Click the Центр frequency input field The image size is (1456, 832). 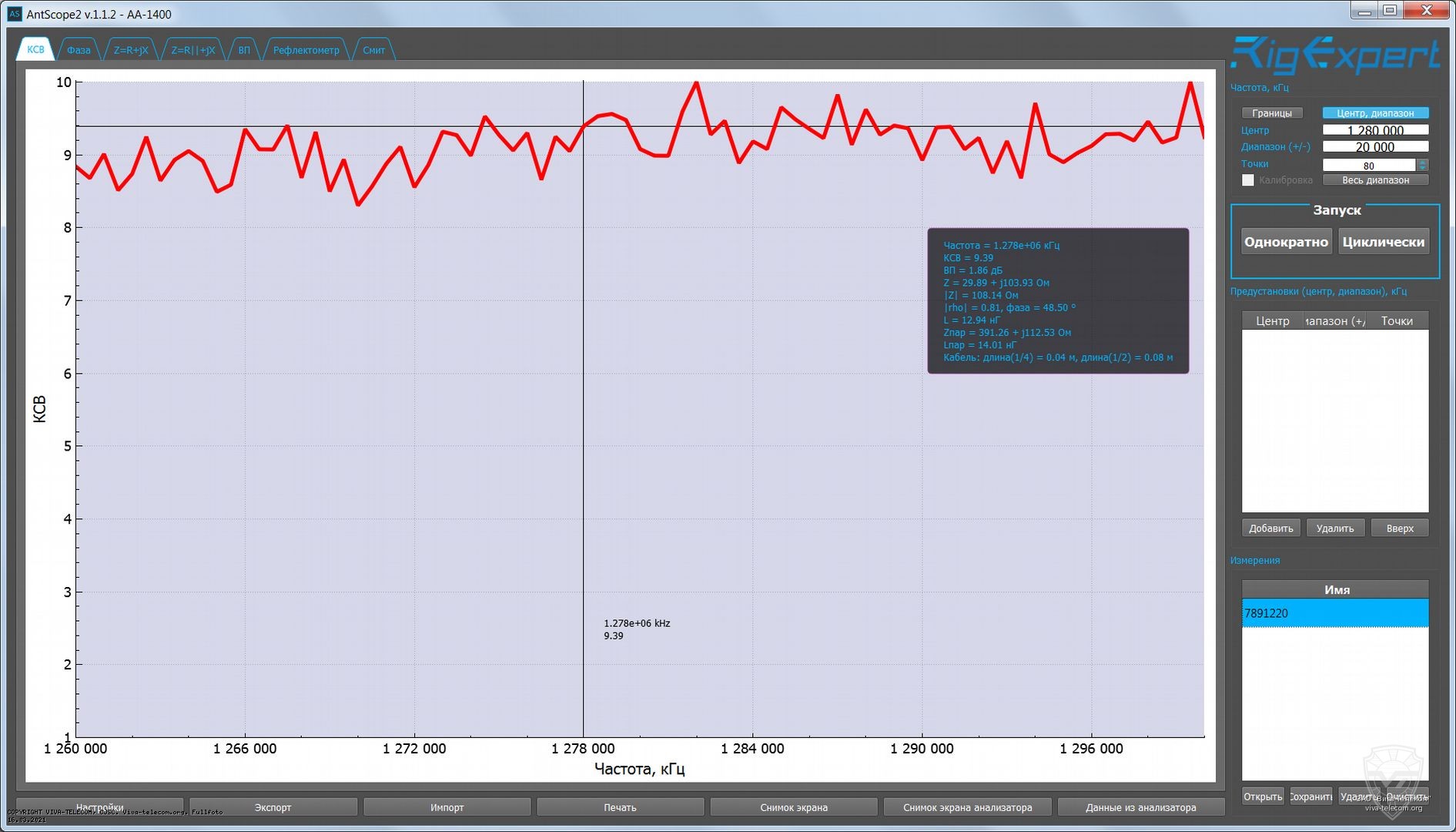coord(1374,130)
